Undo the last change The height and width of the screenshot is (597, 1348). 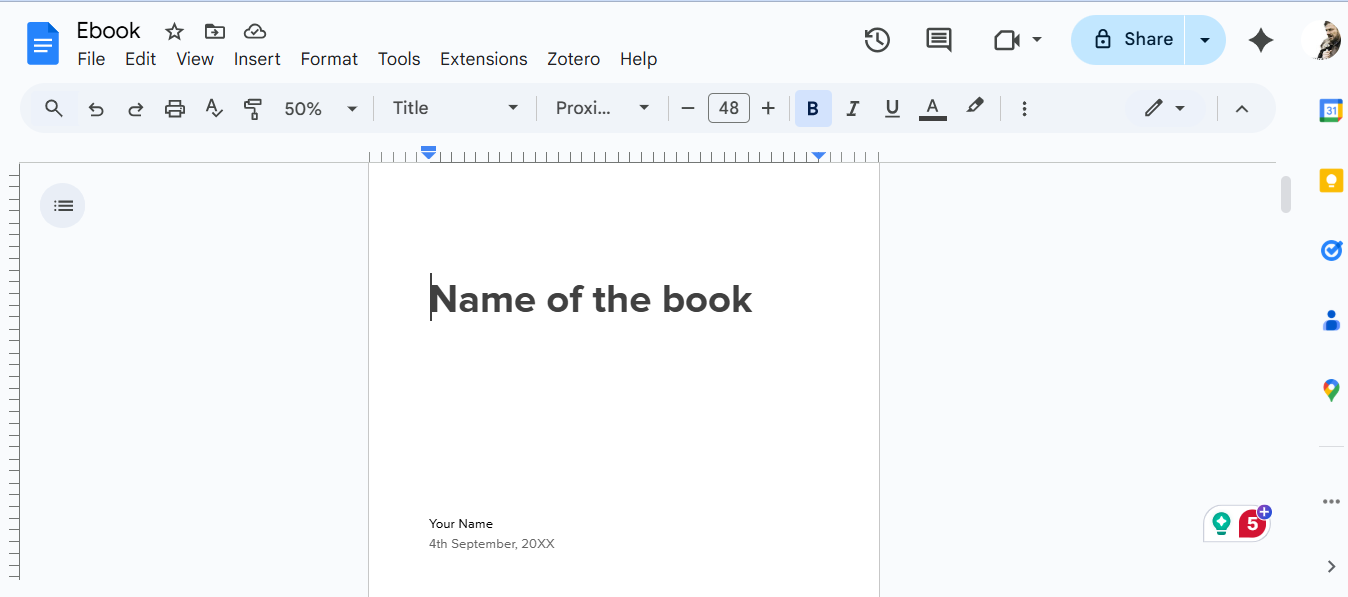(x=95, y=108)
